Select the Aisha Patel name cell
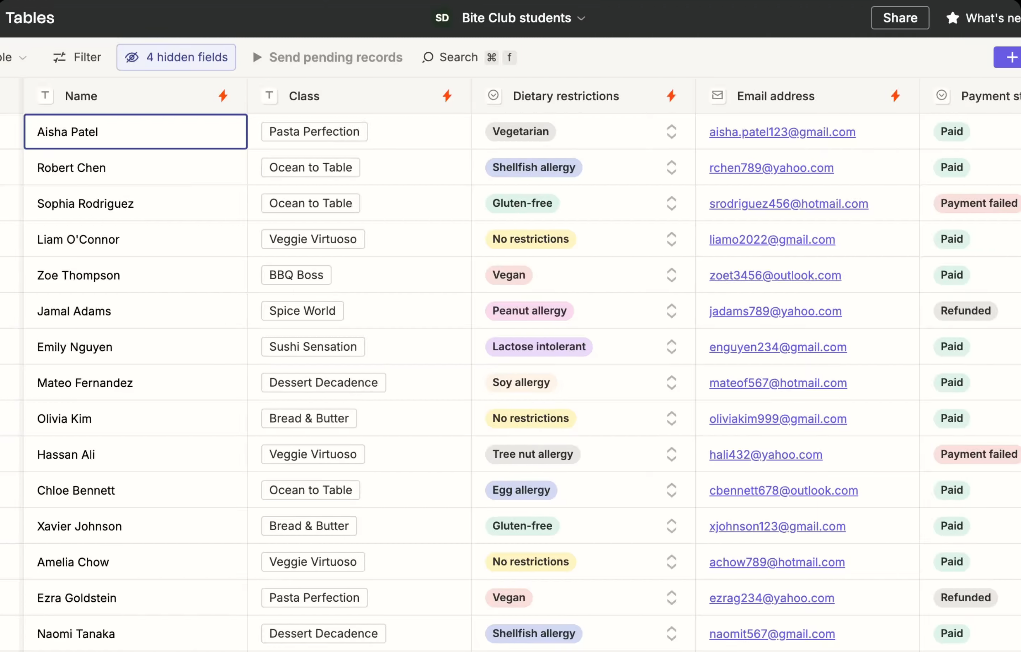 pos(135,132)
